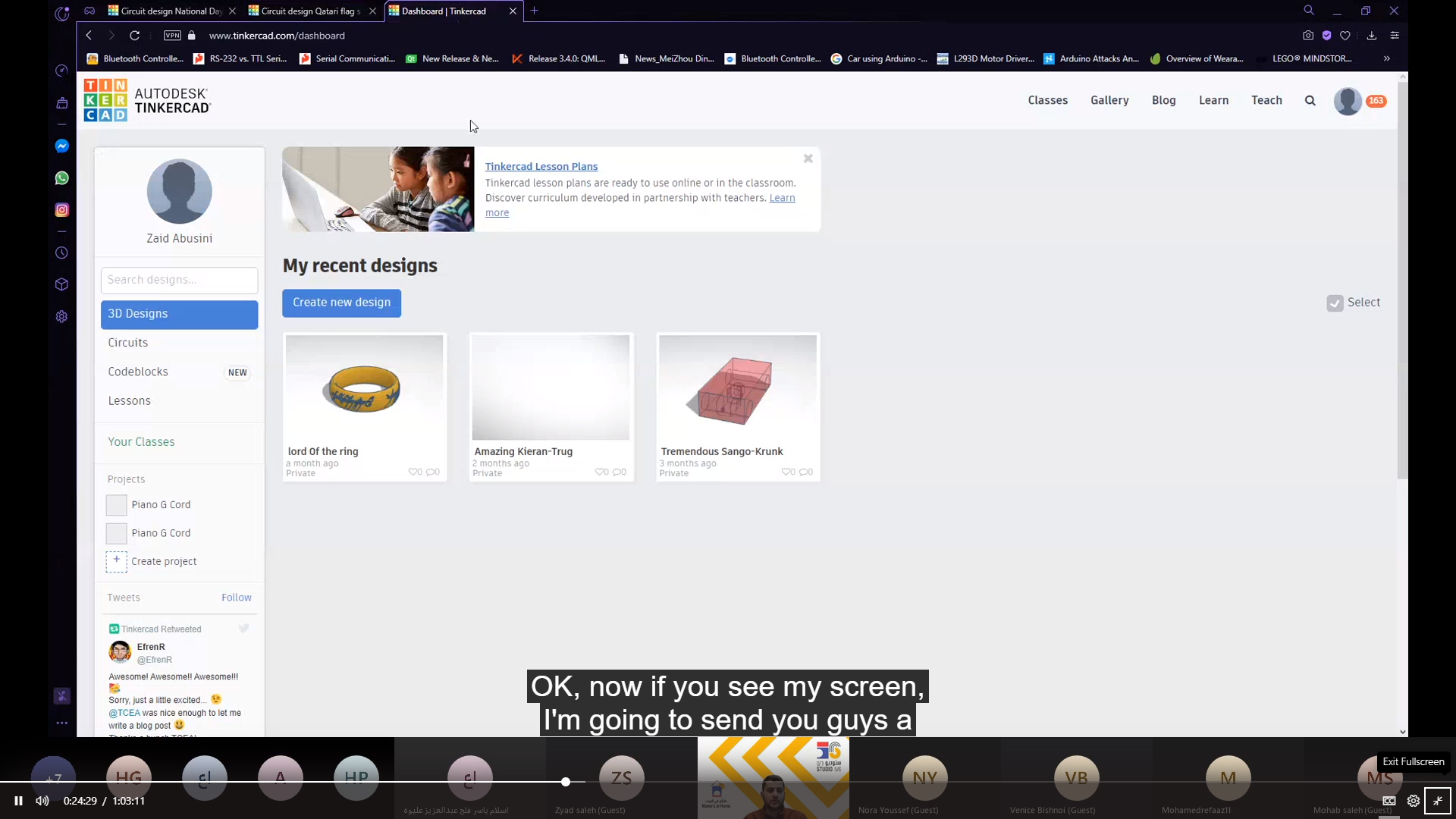Open Messenger in the Opera sidebar
Viewport: 1456px width, 819px height.
pyautogui.click(x=62, y=146)
